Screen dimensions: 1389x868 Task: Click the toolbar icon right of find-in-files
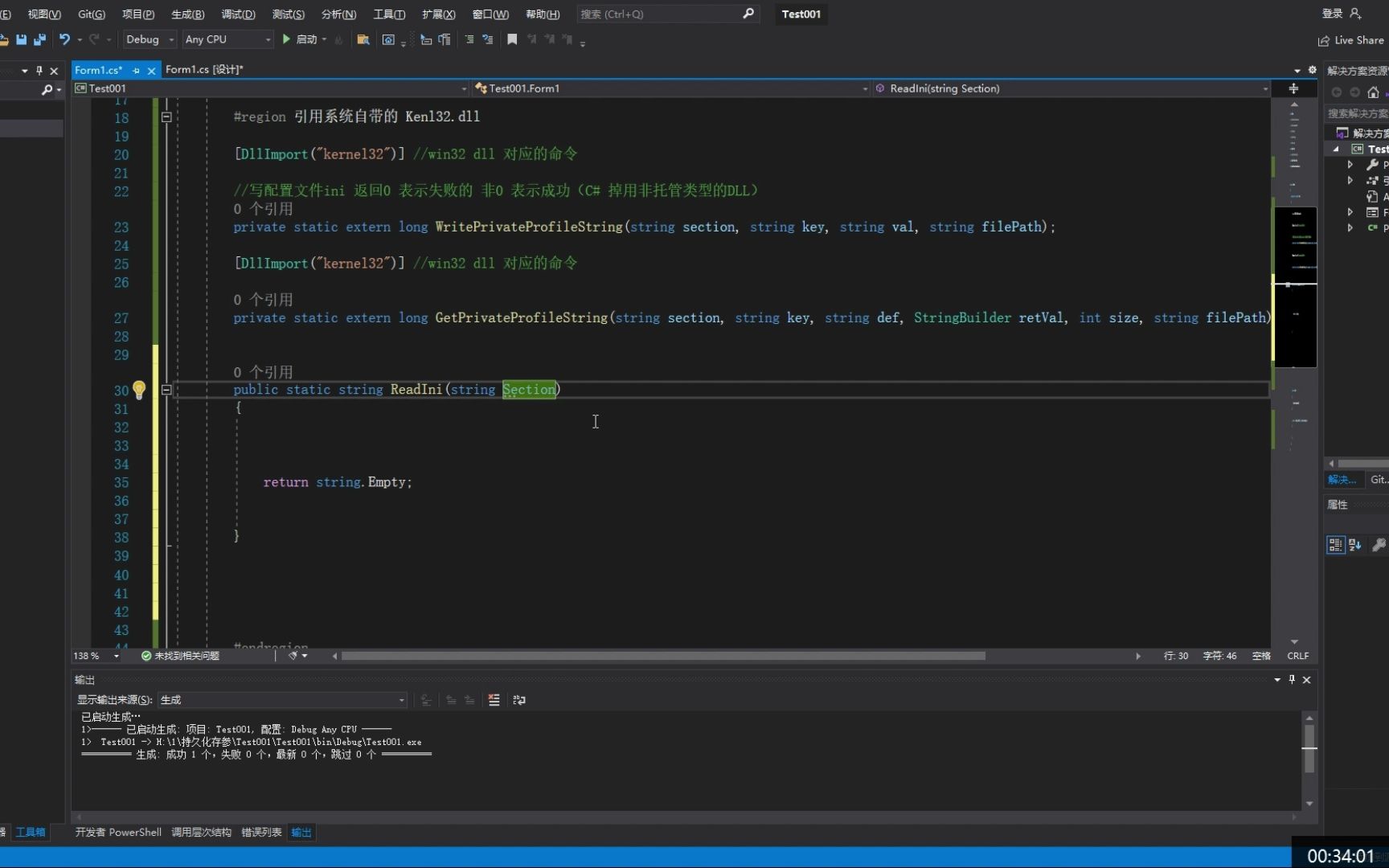pyautogui.click(x=389, y=39)
